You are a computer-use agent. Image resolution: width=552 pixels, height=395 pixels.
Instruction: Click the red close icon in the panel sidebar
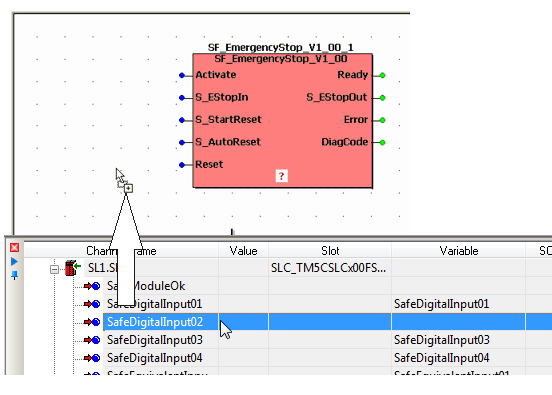point(14,248)
